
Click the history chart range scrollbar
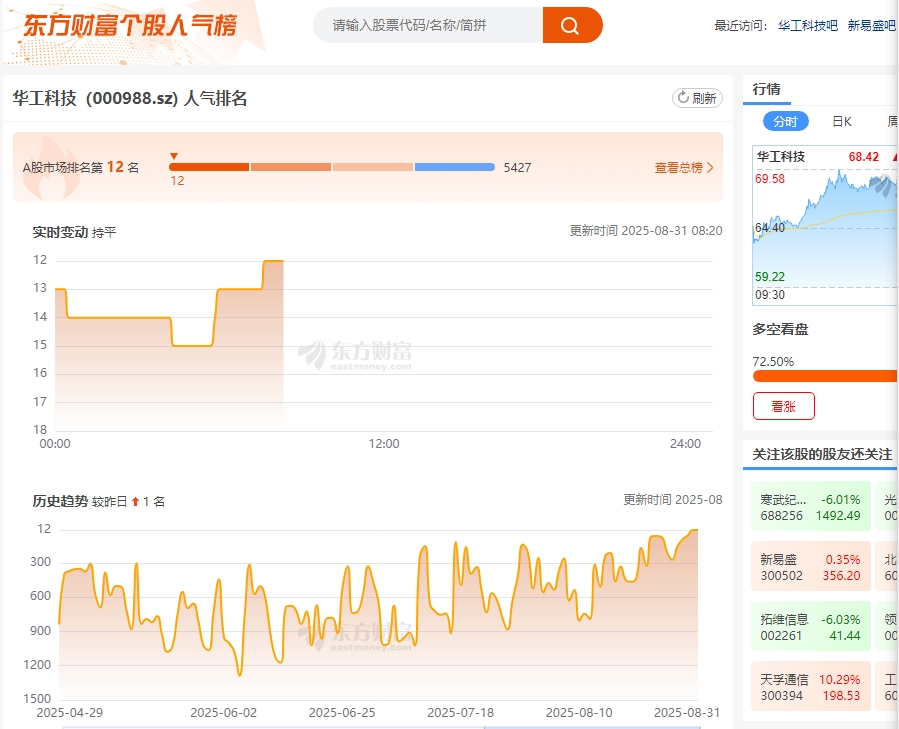[x=381, y=727]
